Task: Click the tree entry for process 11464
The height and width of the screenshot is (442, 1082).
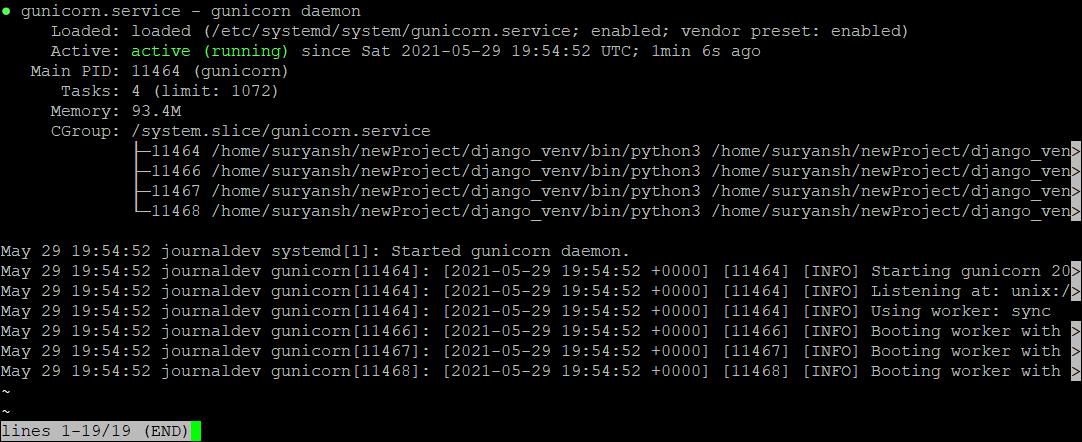Action: pos(602,151)
